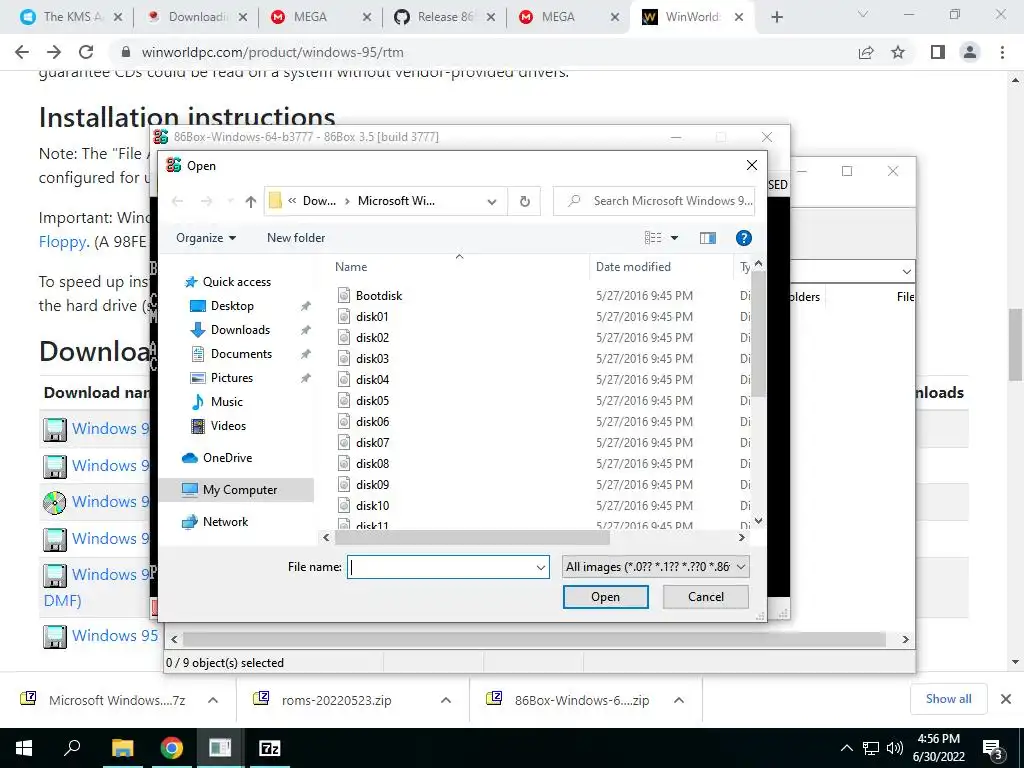The image size is (1024, 768).
Task: Refresh the folder listing
Action: (x=524, y=201)
